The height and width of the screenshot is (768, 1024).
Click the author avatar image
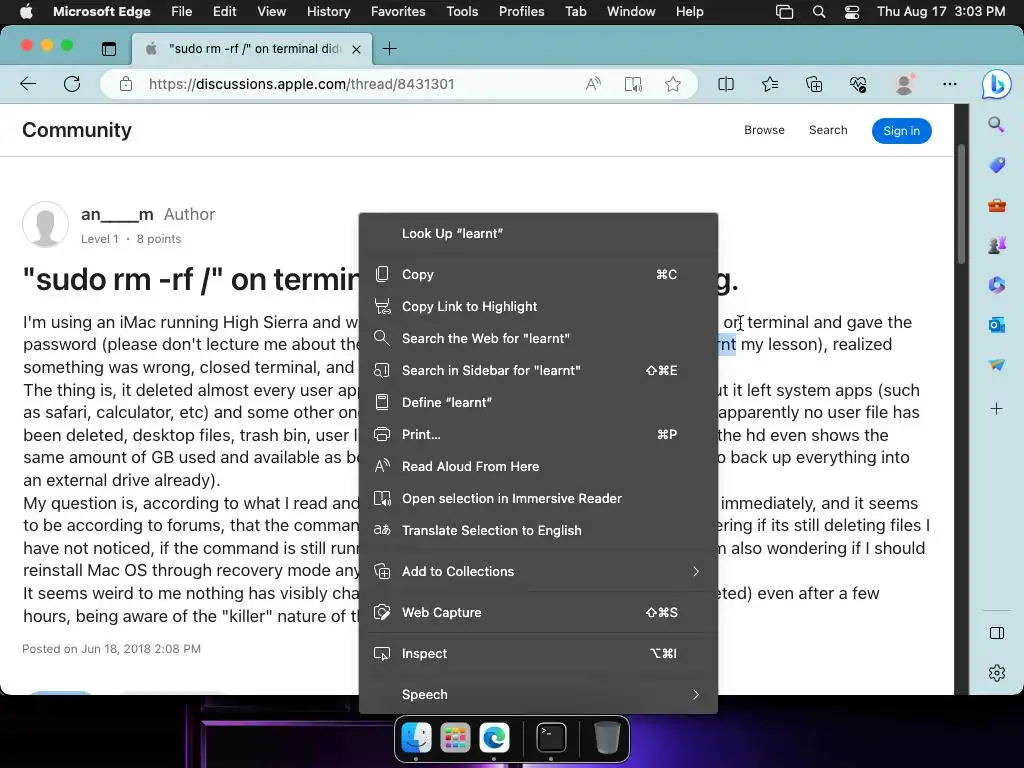pyautogui.click(x=45, y=225)
